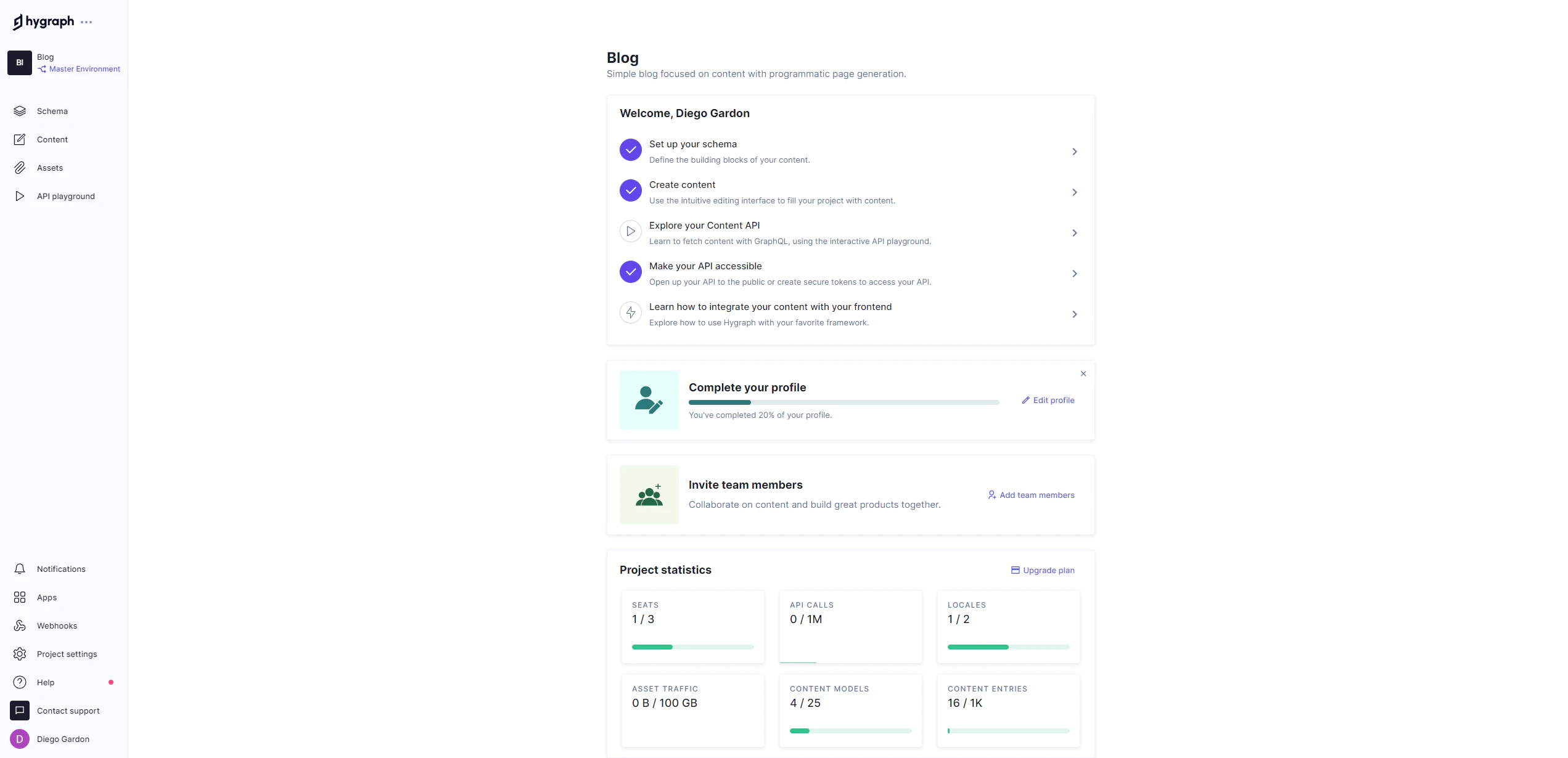This screenshot has height=758, width=1568.
Task: Click Contact support menu item
Action: (x=68, y=711)
